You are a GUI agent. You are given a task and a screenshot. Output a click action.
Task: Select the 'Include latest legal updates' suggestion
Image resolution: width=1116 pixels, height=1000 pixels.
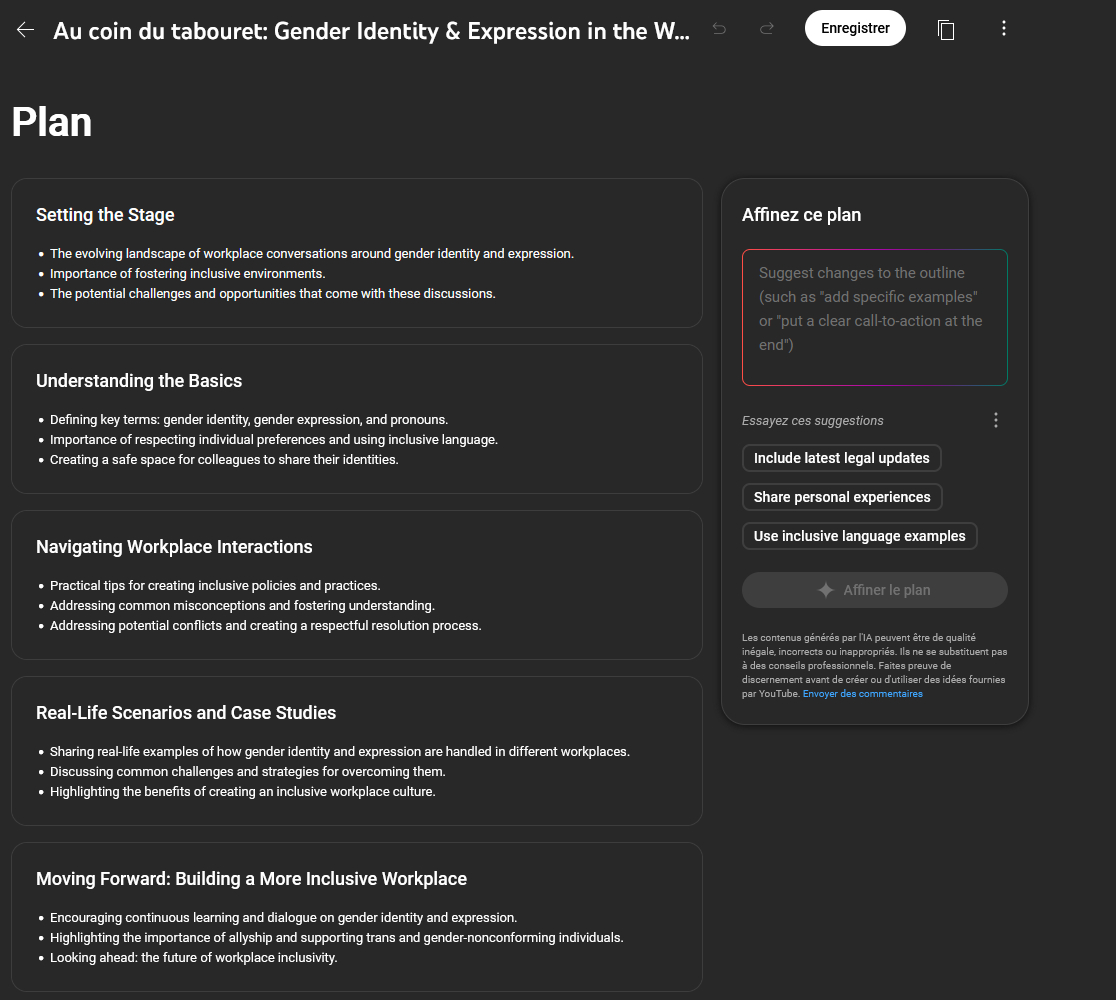tap(841, 458)
